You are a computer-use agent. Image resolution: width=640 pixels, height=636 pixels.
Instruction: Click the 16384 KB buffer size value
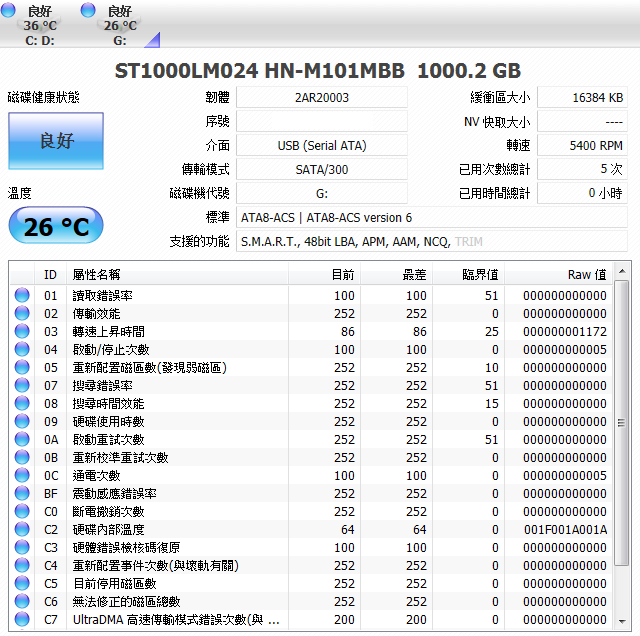pos(582,98)
